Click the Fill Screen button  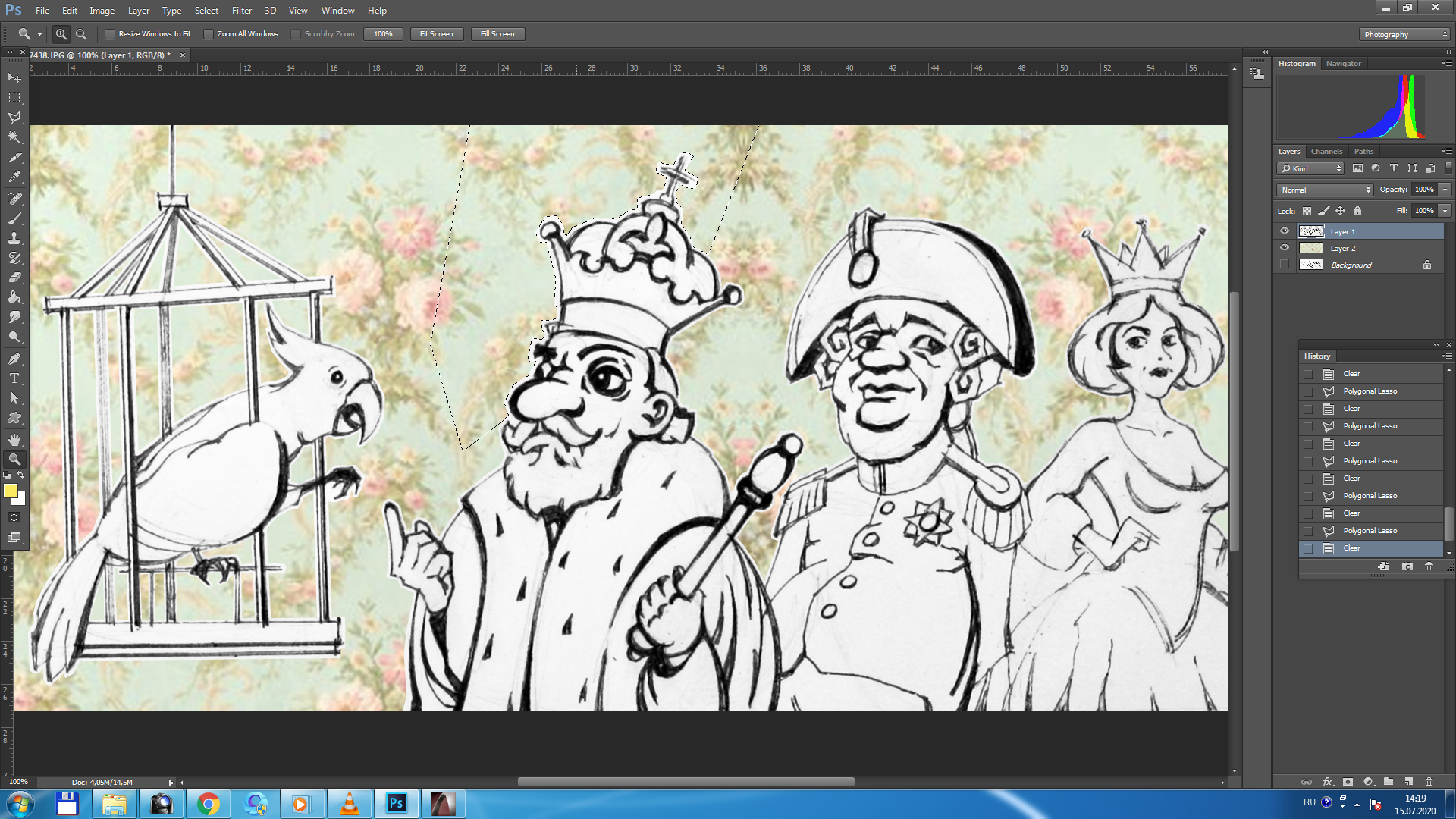[x=497, y=34]
